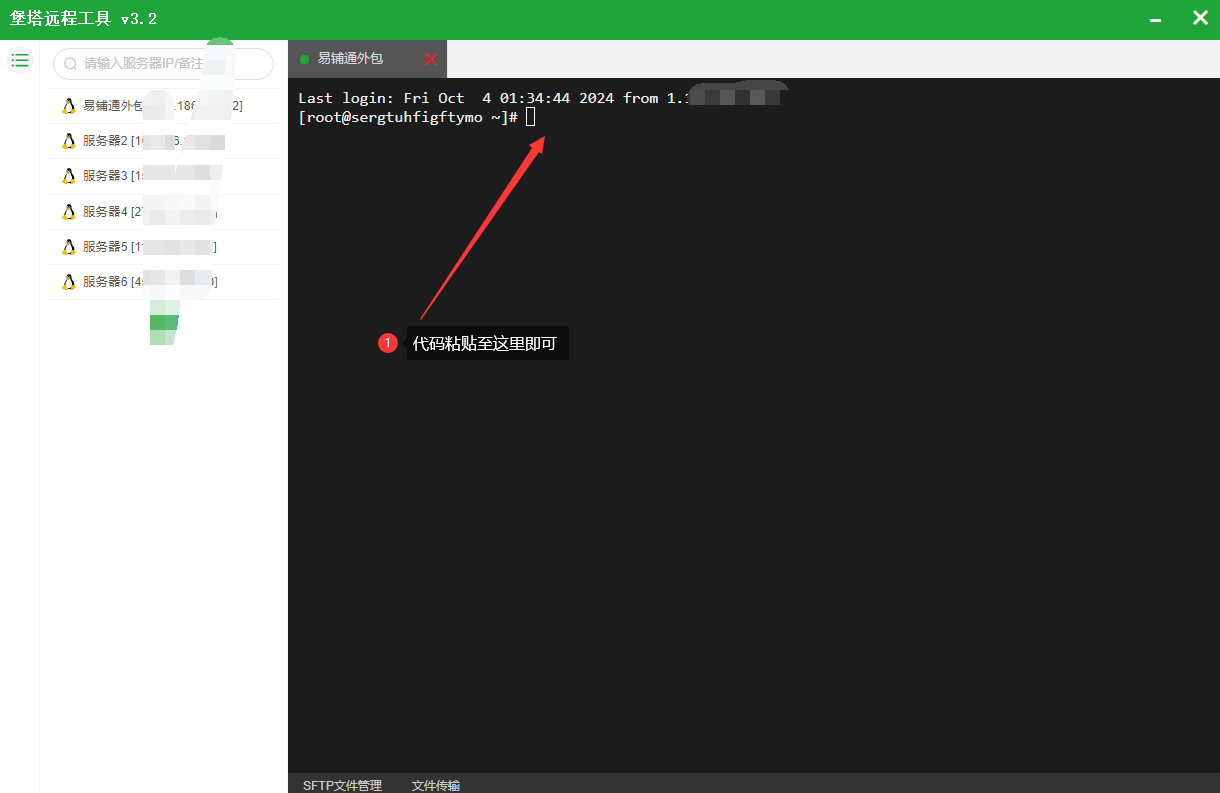Click the search magnifier icon
Viewport: 1220px width, 793px height.
(70, 63)
